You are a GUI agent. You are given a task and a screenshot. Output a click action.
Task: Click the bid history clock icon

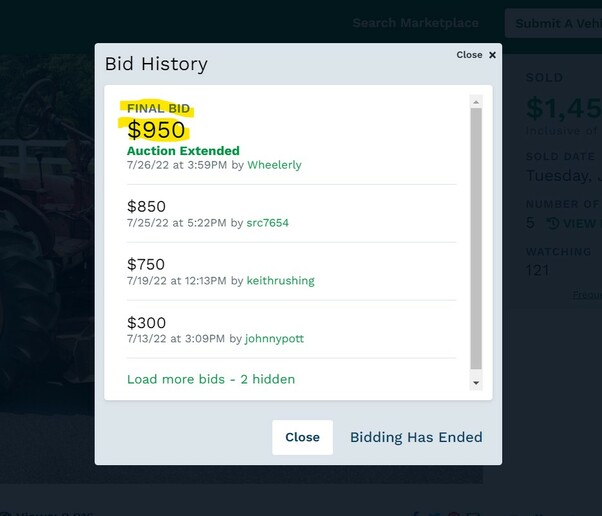(x=552, y=223)
